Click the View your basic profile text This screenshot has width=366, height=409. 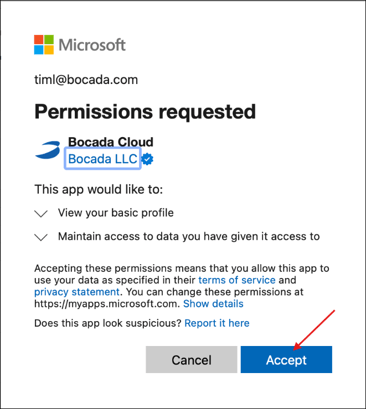click(116, 213)
